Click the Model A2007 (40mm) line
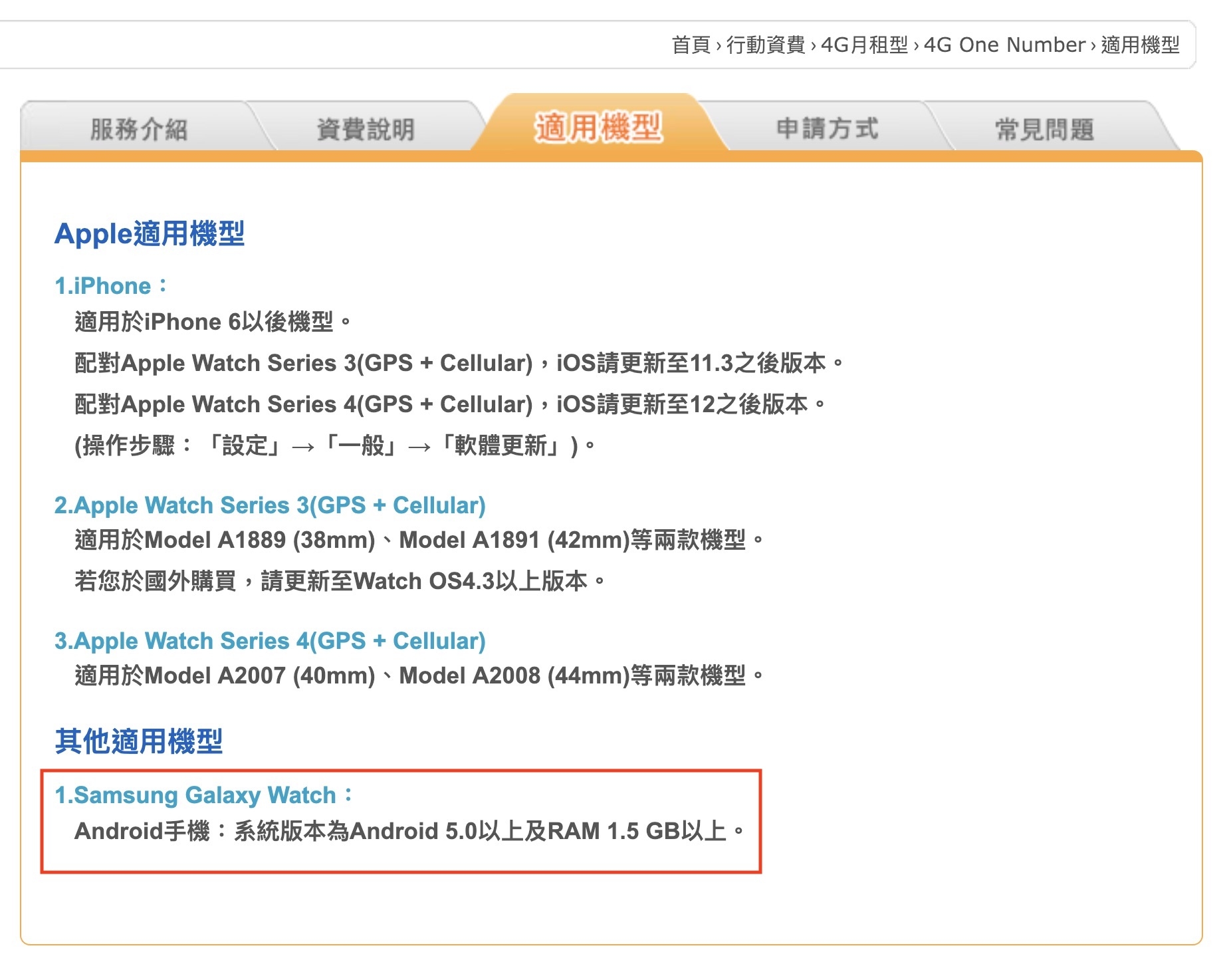This screenshot has width=1227, height=980. tap(419, 675)
